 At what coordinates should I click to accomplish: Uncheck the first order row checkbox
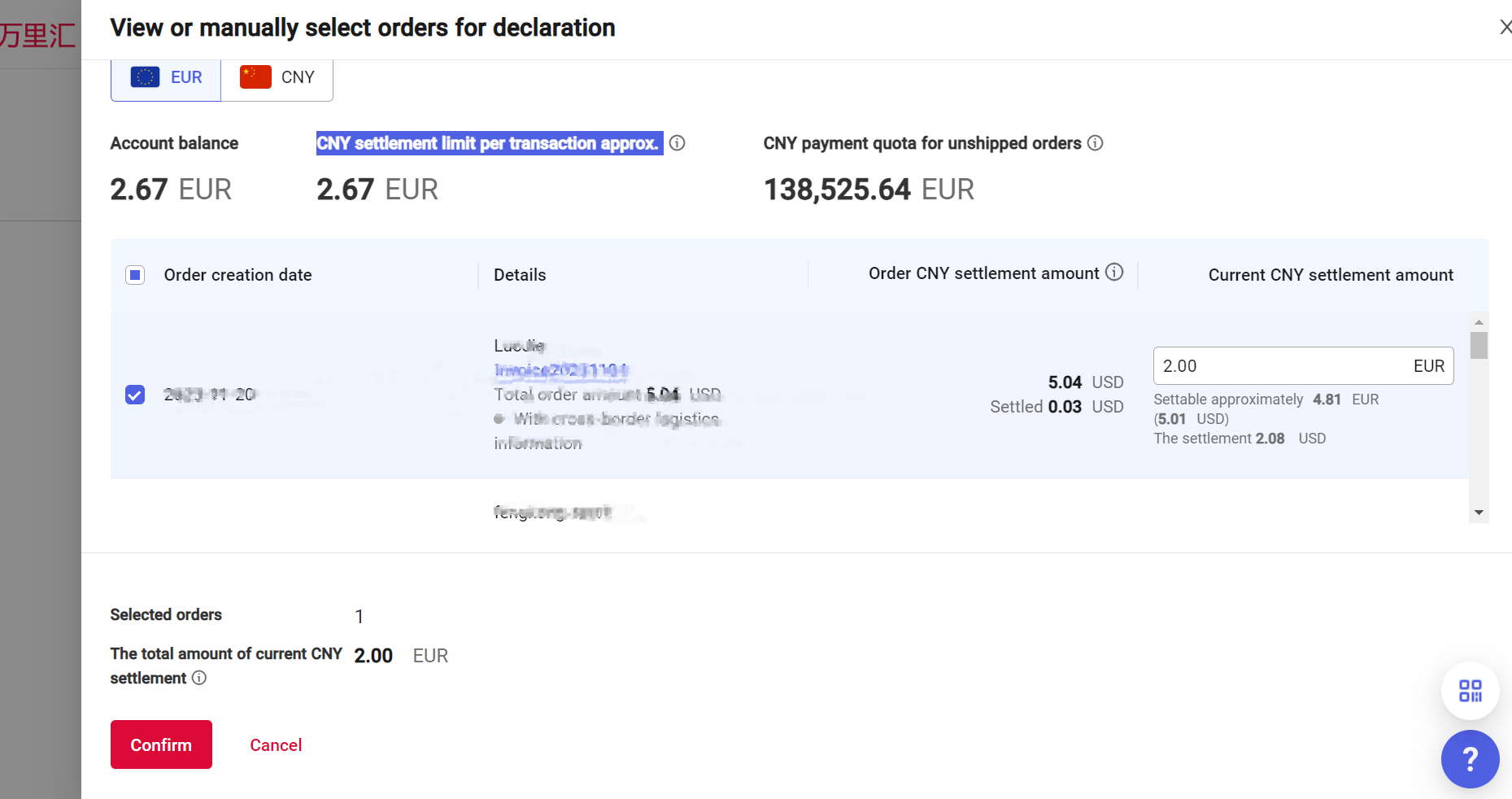pyautogui.click(x=135, y=395)
